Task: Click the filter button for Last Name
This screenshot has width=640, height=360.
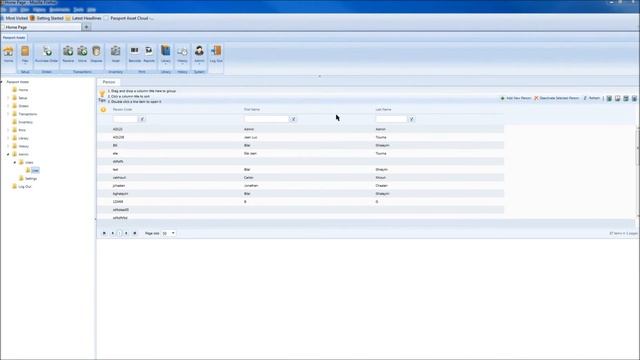Action: tap(411, 119)
